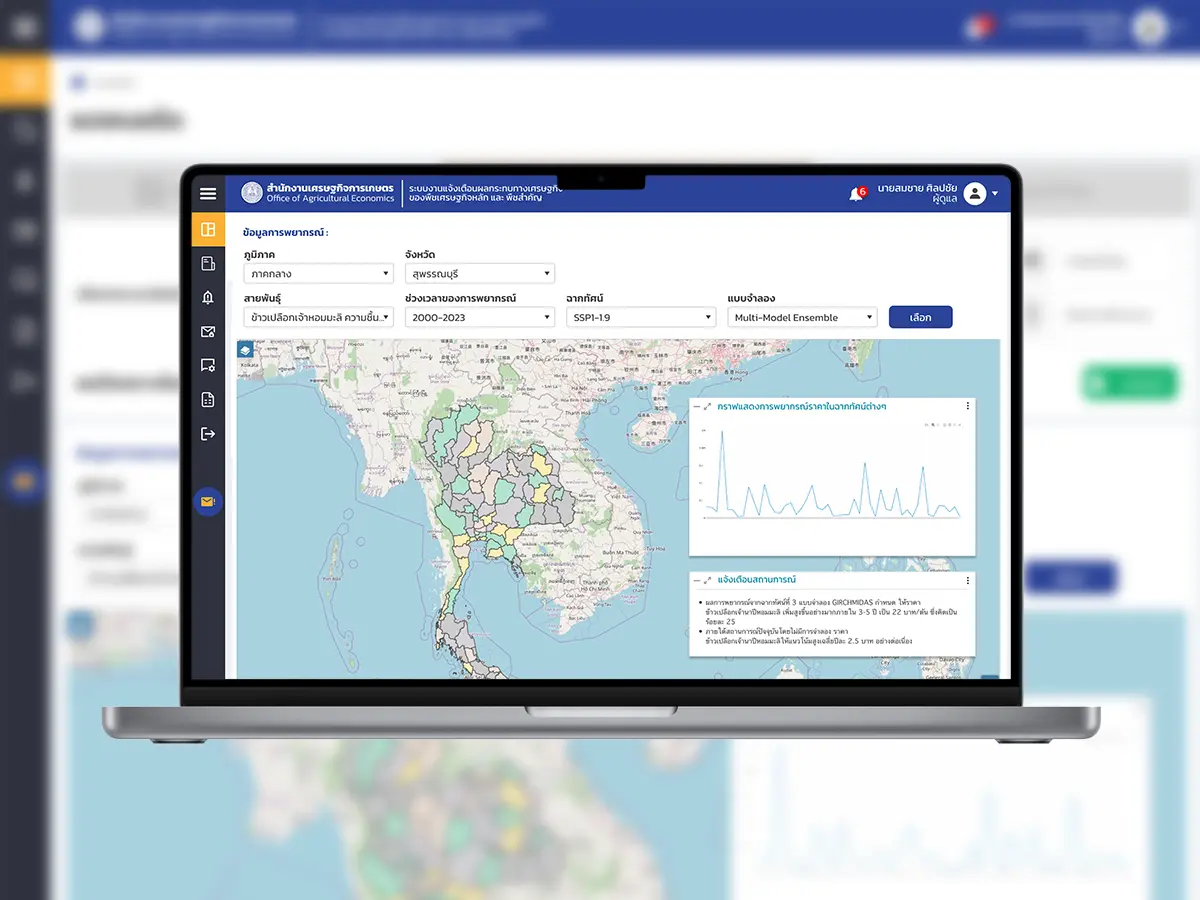
Task: Expand the Multi-Model Ensemble model dropdown
Action: click(802, 318)
